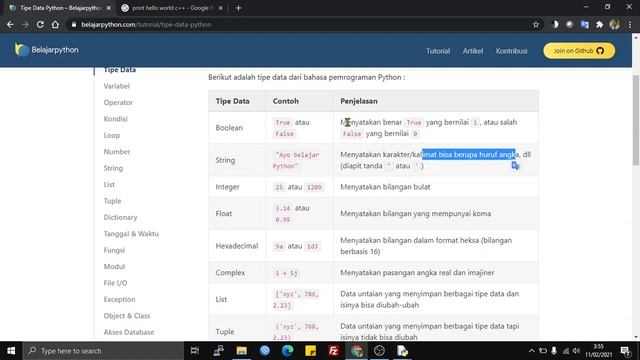Image resolution: width=640 pixels, height=360 pixels.
Task: Bookmark page with star icon
Action: [536, 24]
